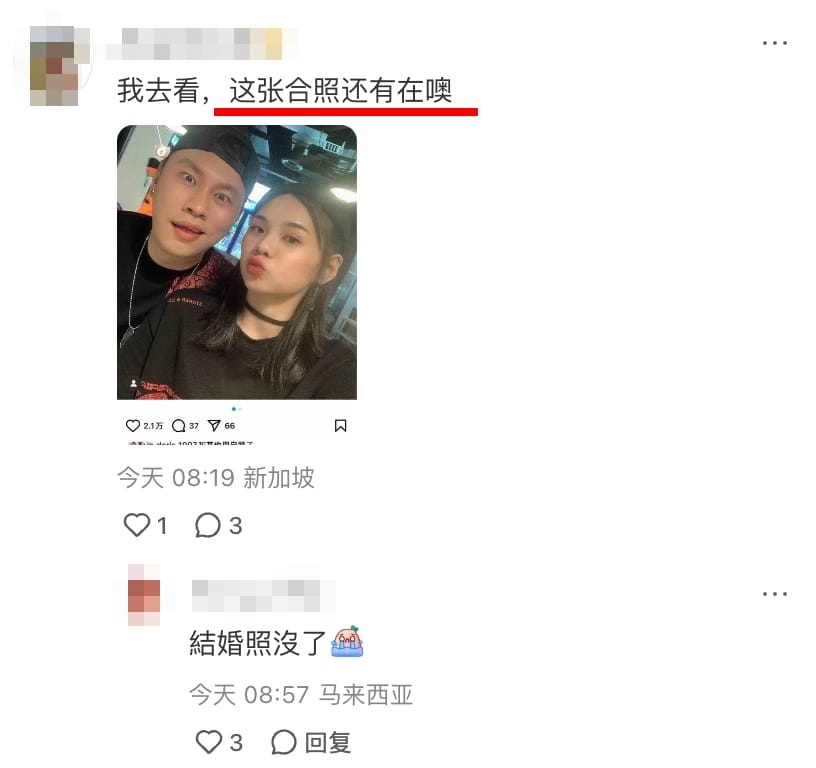Open the reply author's red avatar

tap(144, 595)
